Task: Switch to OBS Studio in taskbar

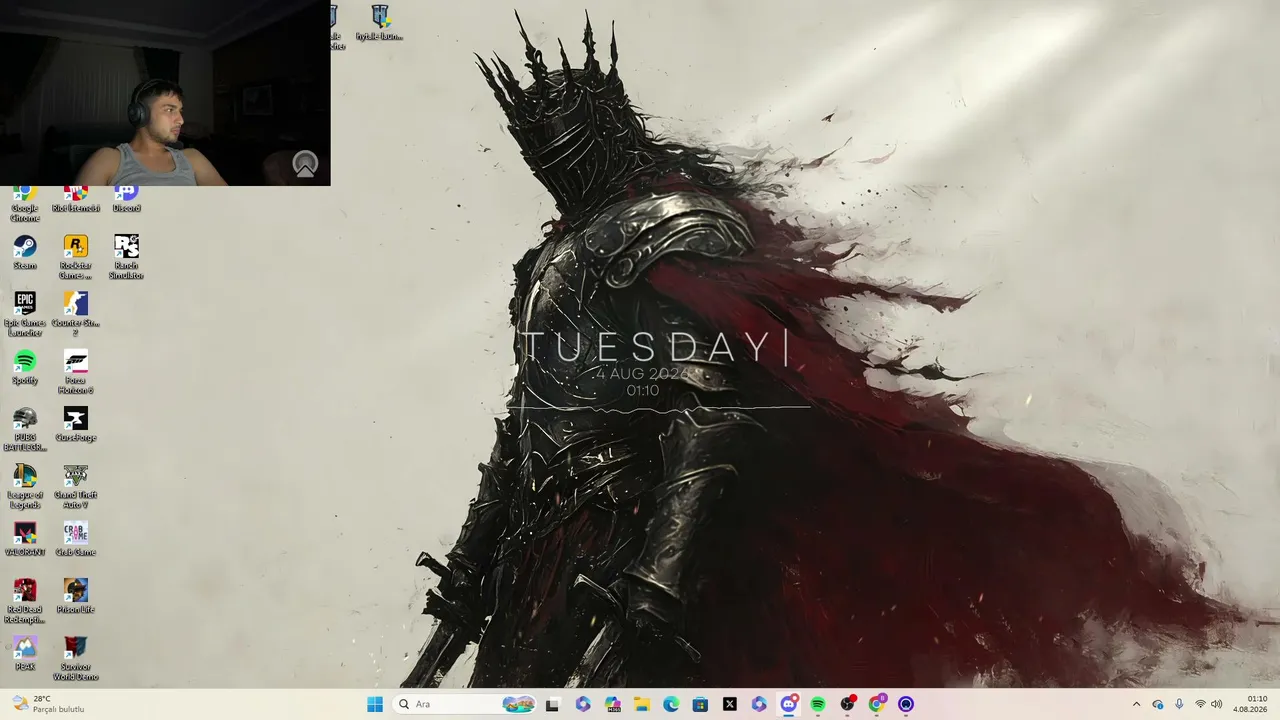Action: pos(848,704)
